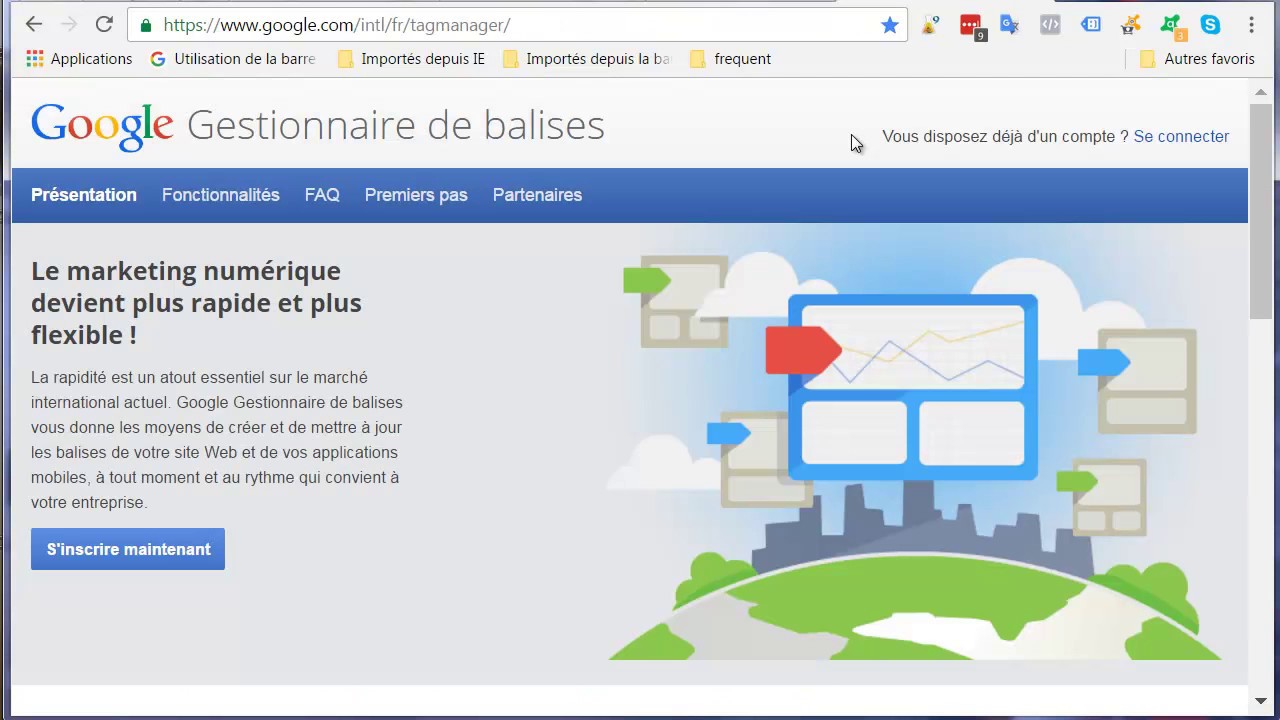The image size is (1280, 720).
Task: Click the Google logo in the header
Action: pos(102,127)
